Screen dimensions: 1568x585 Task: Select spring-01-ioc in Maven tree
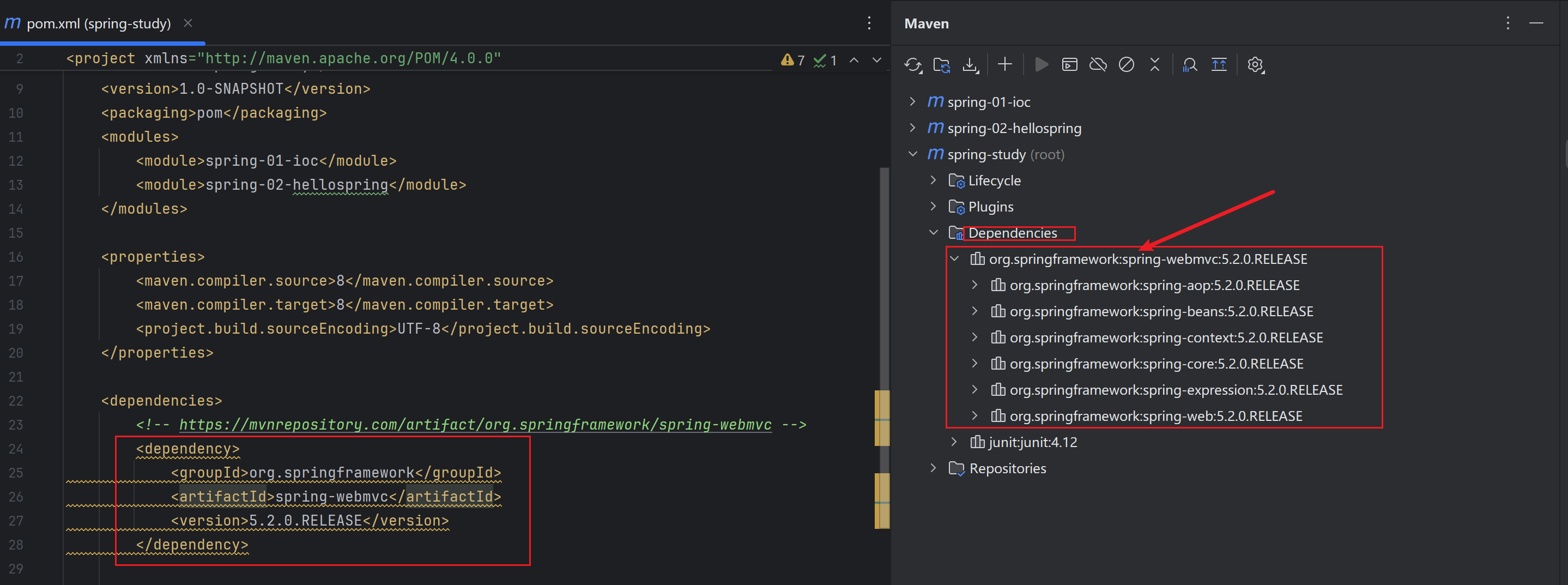[x=989, y=101]
